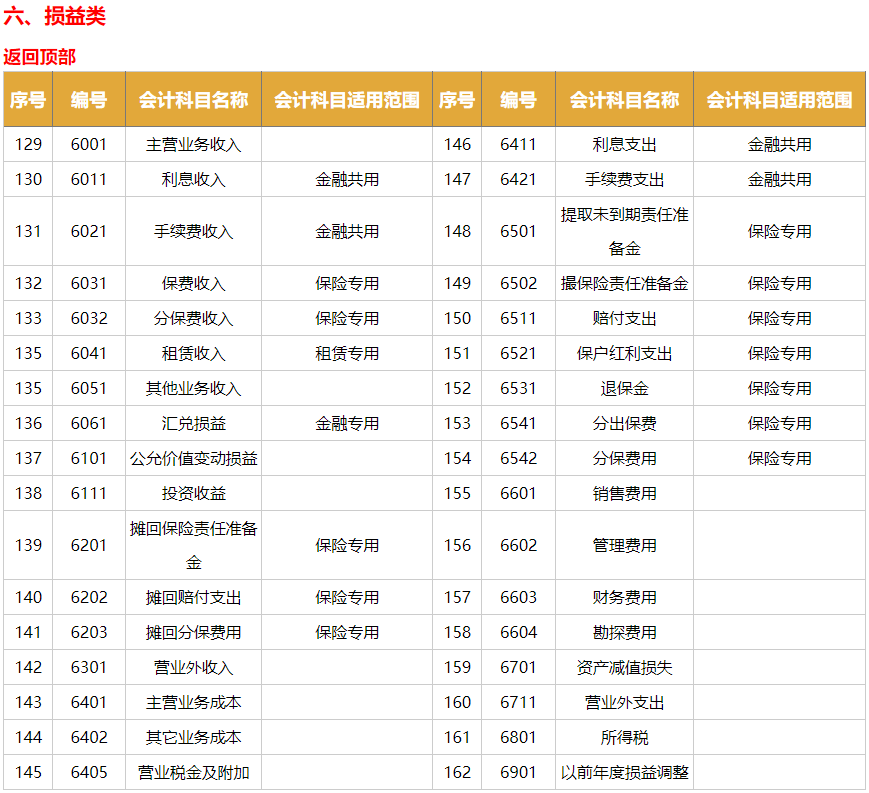
Task: Click the 所得税 cell
Action: click(x=627, y=736)
